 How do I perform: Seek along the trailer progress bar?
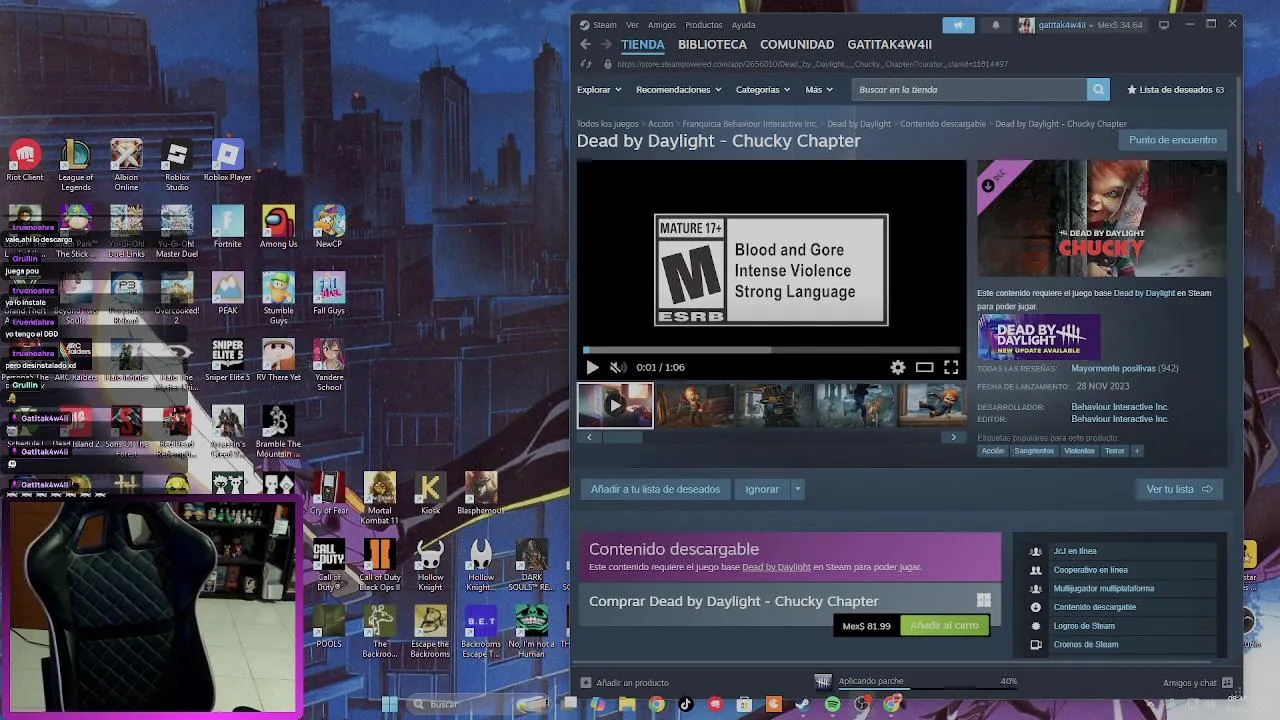coord(772,350)
